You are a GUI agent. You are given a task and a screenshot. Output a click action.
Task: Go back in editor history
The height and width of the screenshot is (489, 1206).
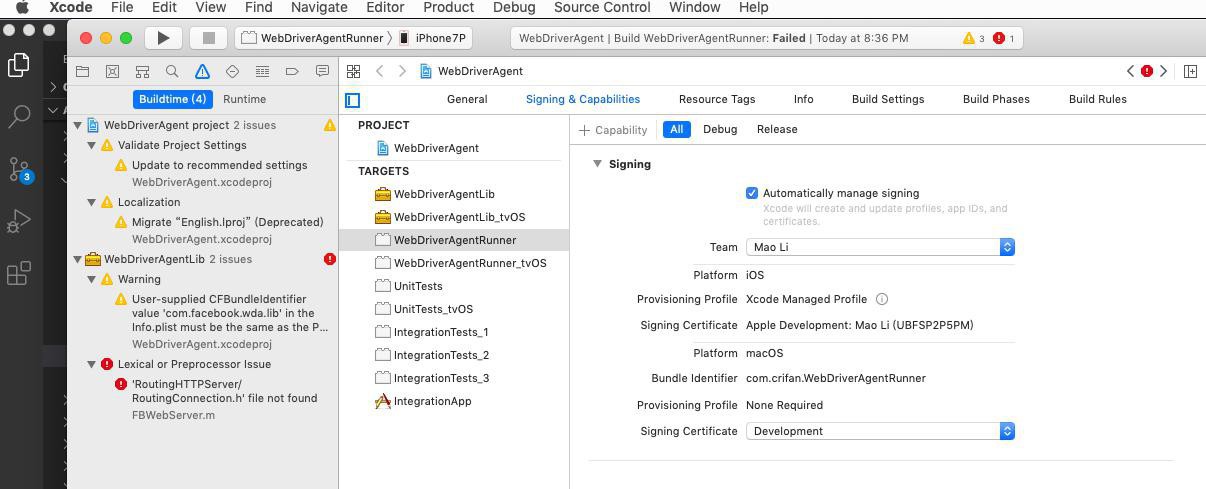click(x=380, y=71)
